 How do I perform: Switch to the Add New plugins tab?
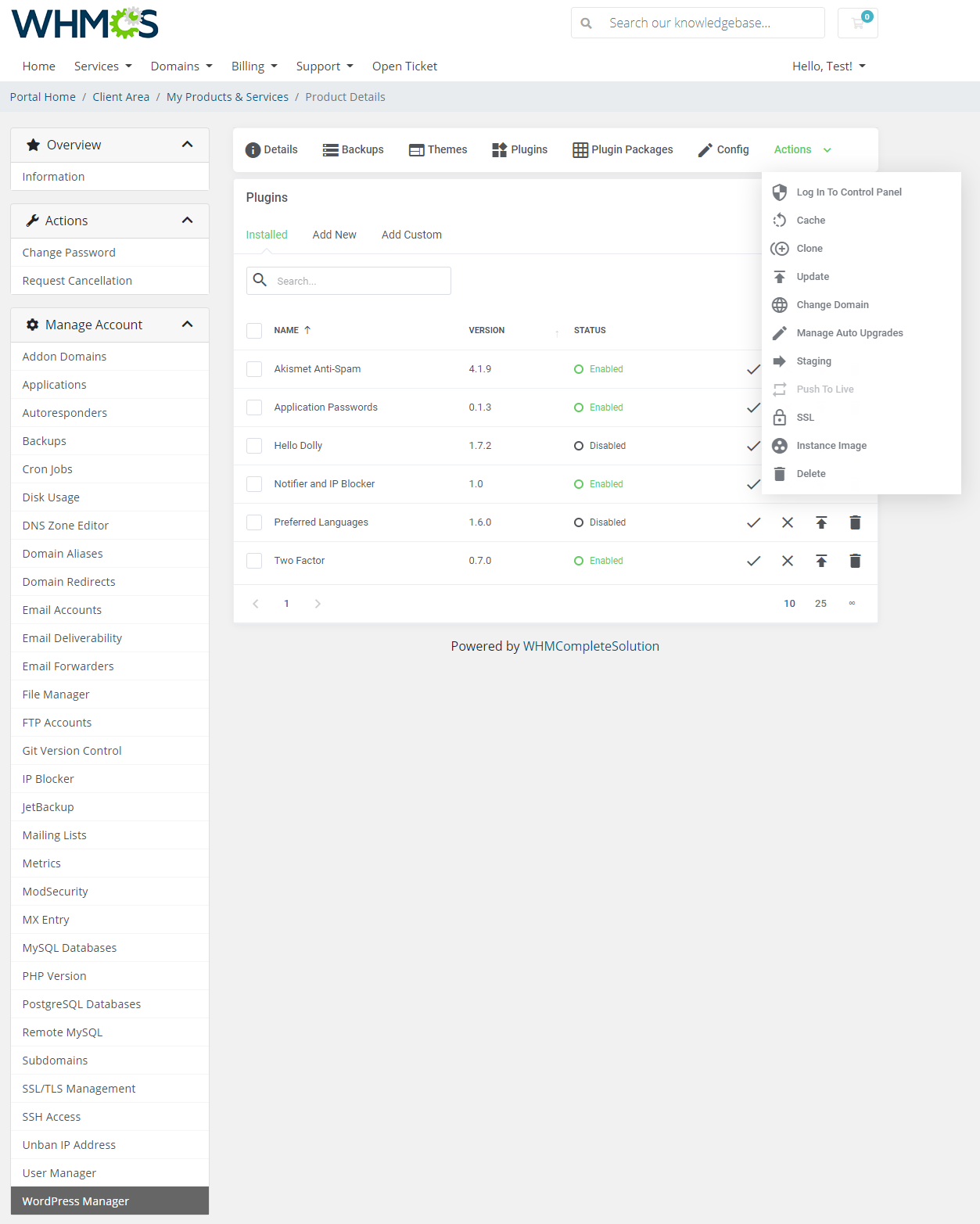pos(334,235)
